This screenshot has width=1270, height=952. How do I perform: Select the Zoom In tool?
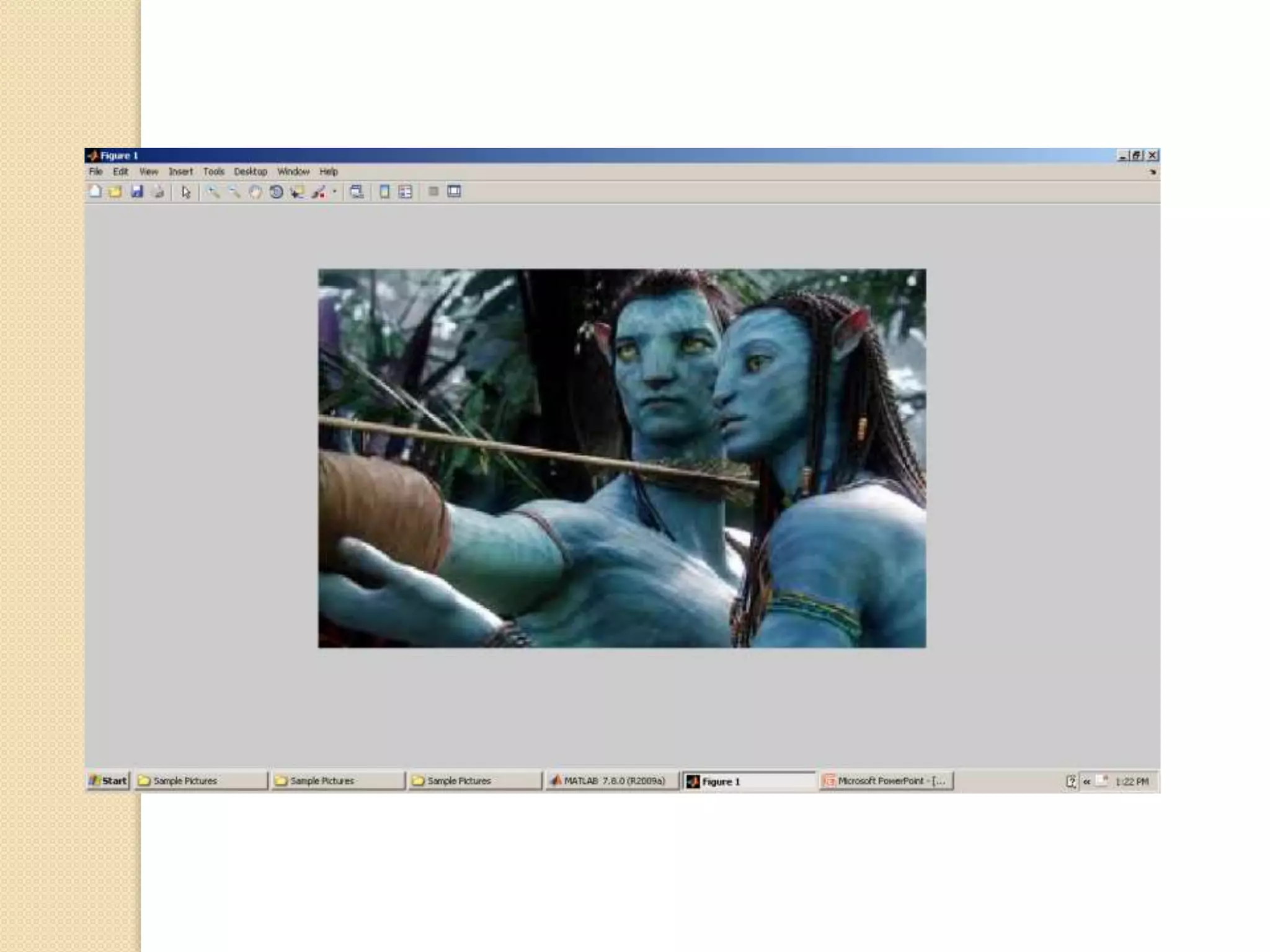pos(213,192)
